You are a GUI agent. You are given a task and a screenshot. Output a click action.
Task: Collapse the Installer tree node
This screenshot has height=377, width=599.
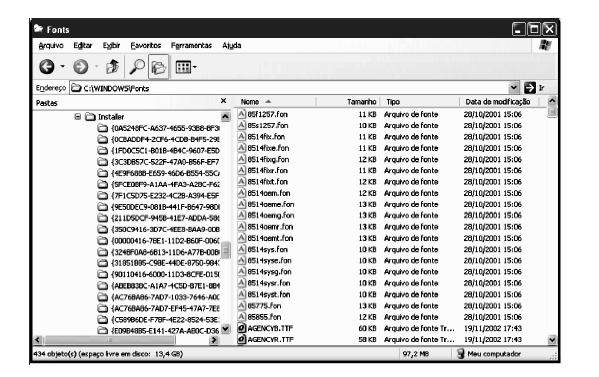[x=78, y=116]
